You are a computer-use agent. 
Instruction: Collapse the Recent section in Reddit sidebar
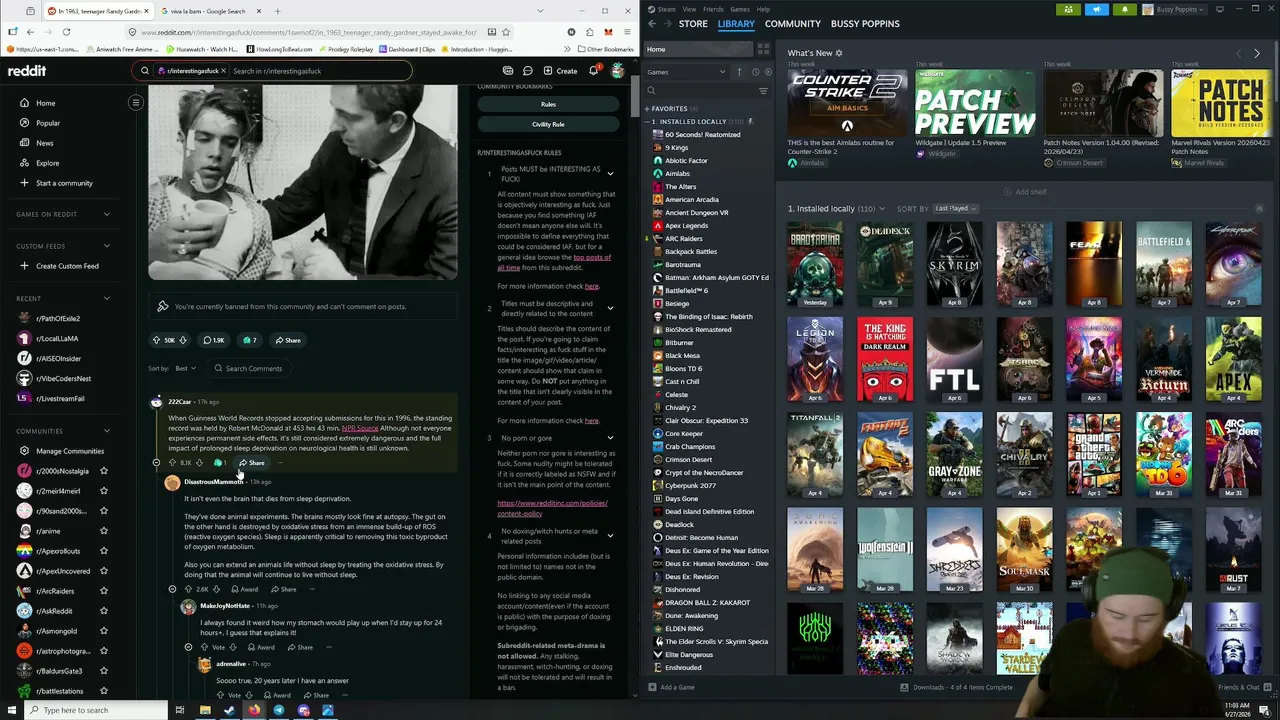pos(106,298)
